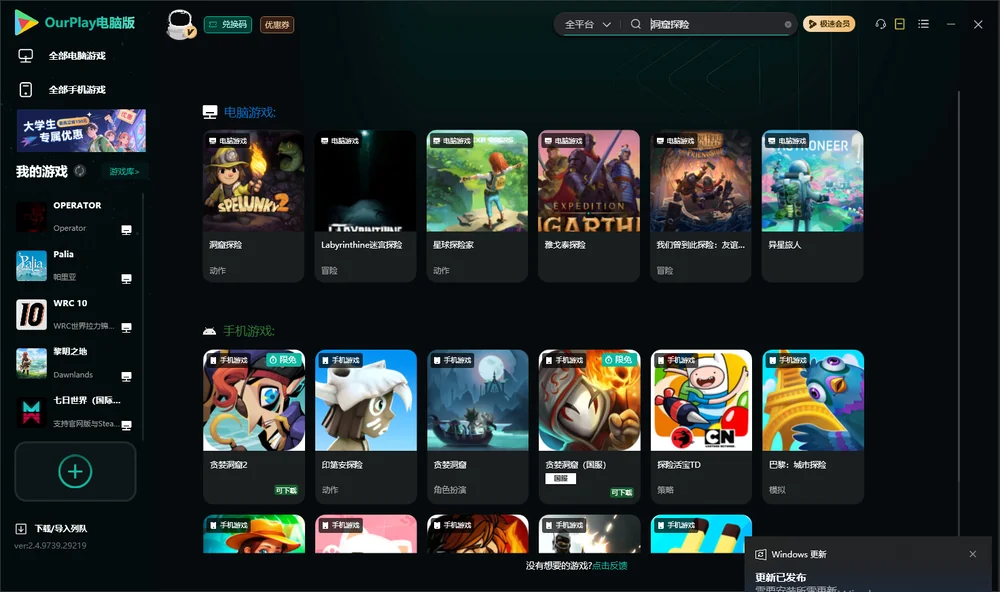The width and height of the screenshot is (1000, 592).
Task: Open the 印第安探险 mobile game card
Action: point(365,426)
